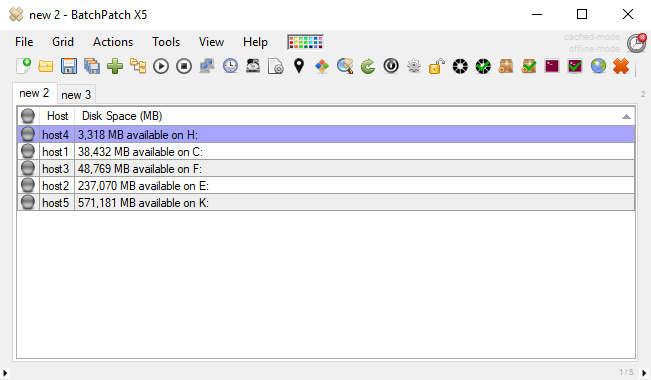Click the magnifier search patch icon
651x380 pixels.
click(x=345, y=66)
